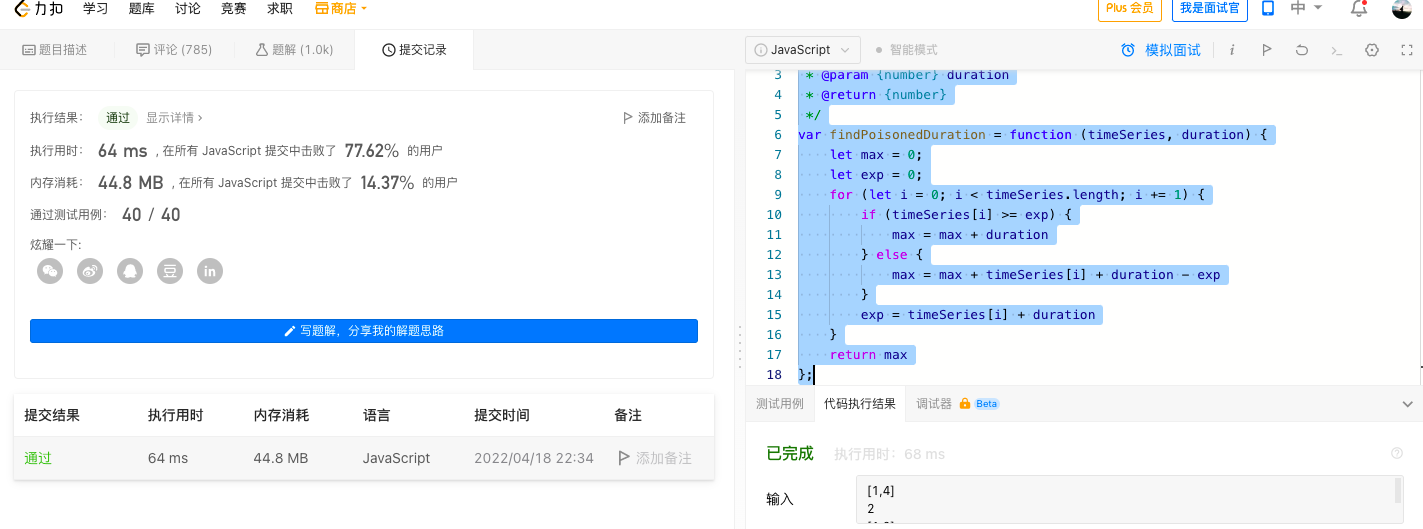Image resolution: width=1423 pixels, height=529 pixels.
Task: Reset code with the undo arrow icon
Action: 1301,50
